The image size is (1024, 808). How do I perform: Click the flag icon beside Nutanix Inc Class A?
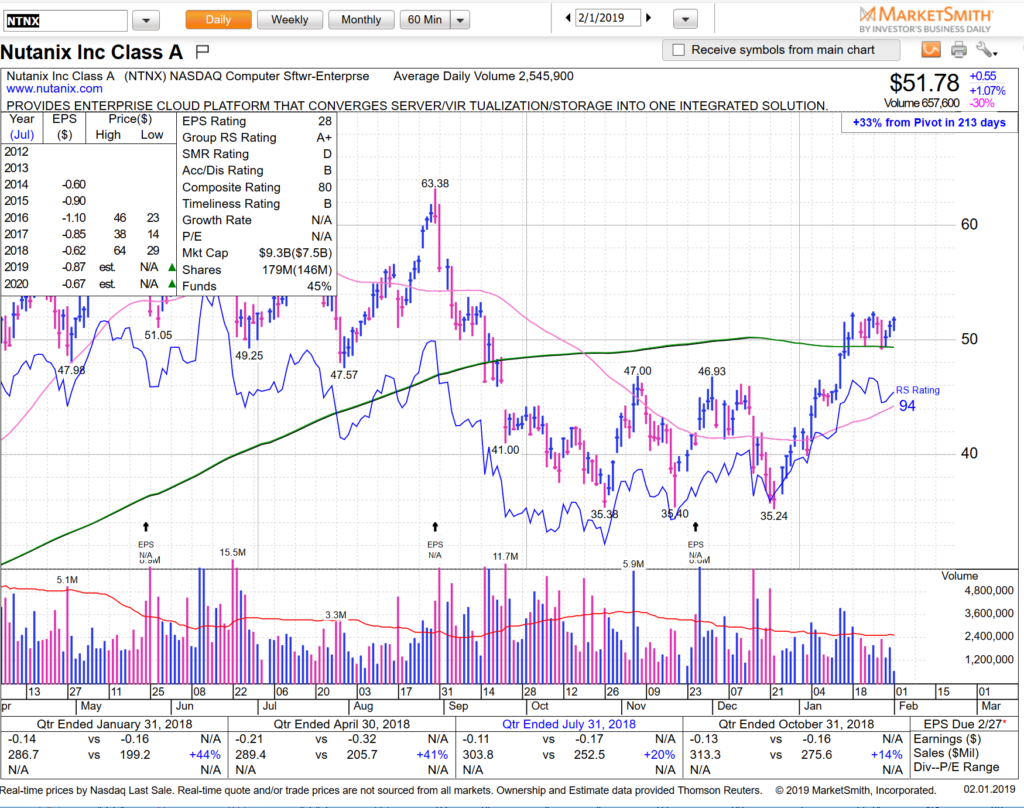[202, 50]
